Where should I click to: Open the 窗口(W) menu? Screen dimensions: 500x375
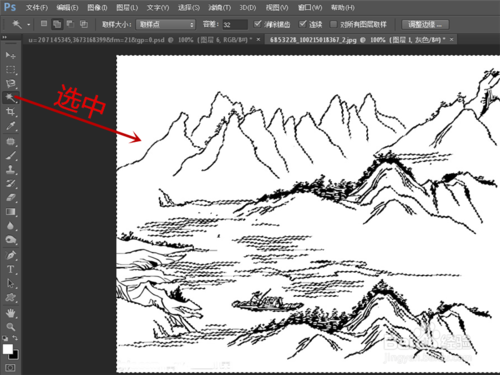(310, 7)
